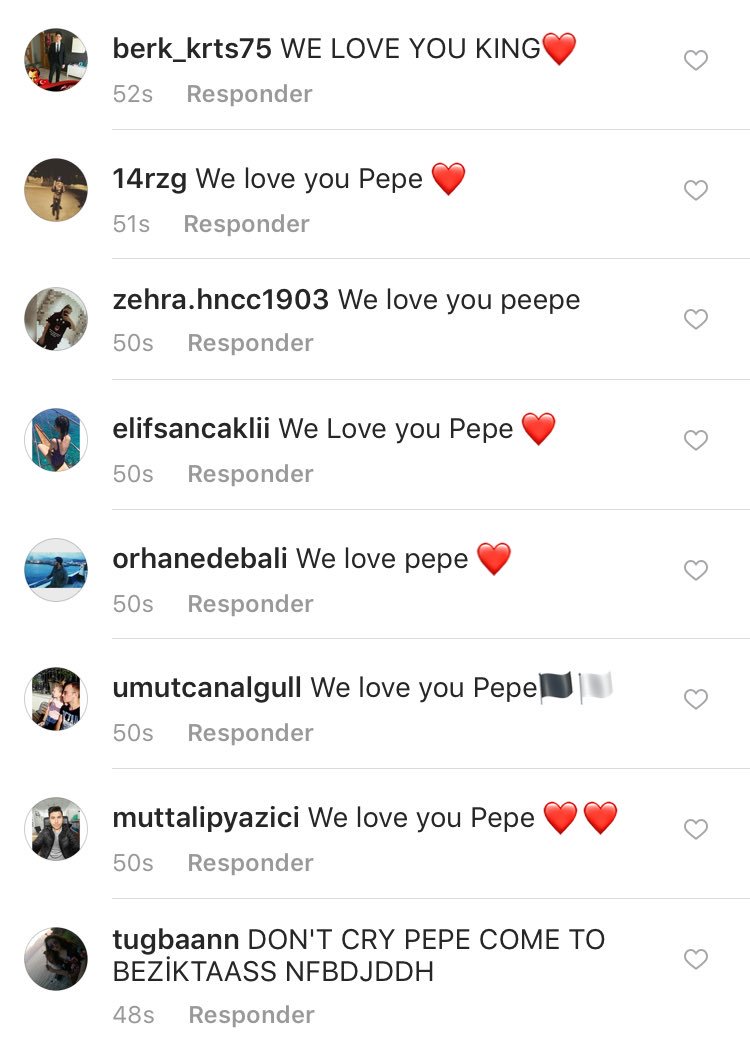The image size is (750, 1042).
Task: Open zehra.hncc1903's avatar
Action: pos(56,319)
